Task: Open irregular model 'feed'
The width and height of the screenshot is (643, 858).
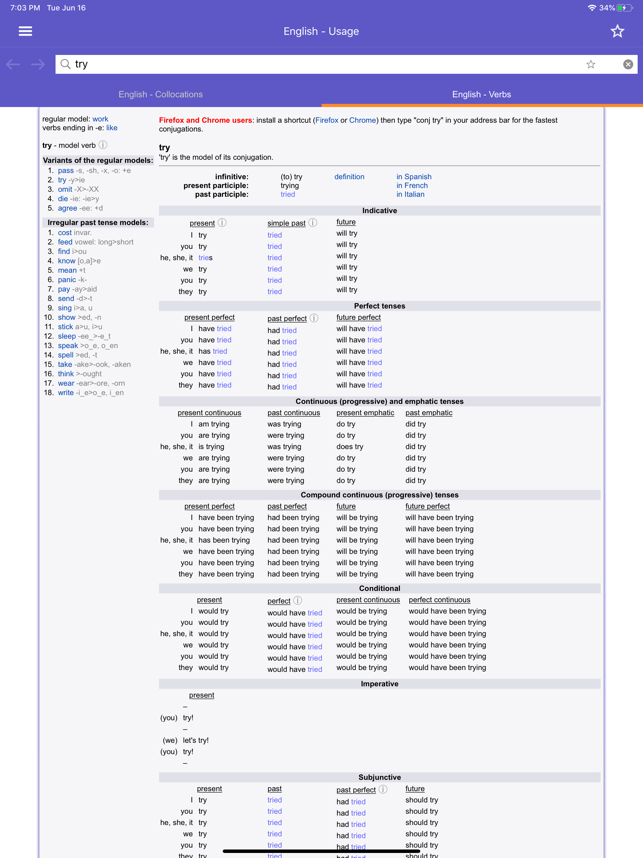Action: coord(65,242)
